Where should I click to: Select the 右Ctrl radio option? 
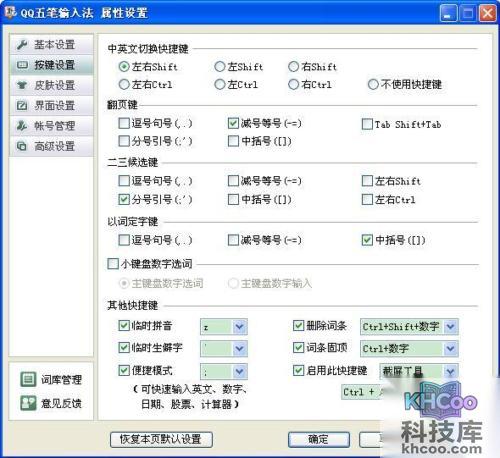click(x=293, y=84)
